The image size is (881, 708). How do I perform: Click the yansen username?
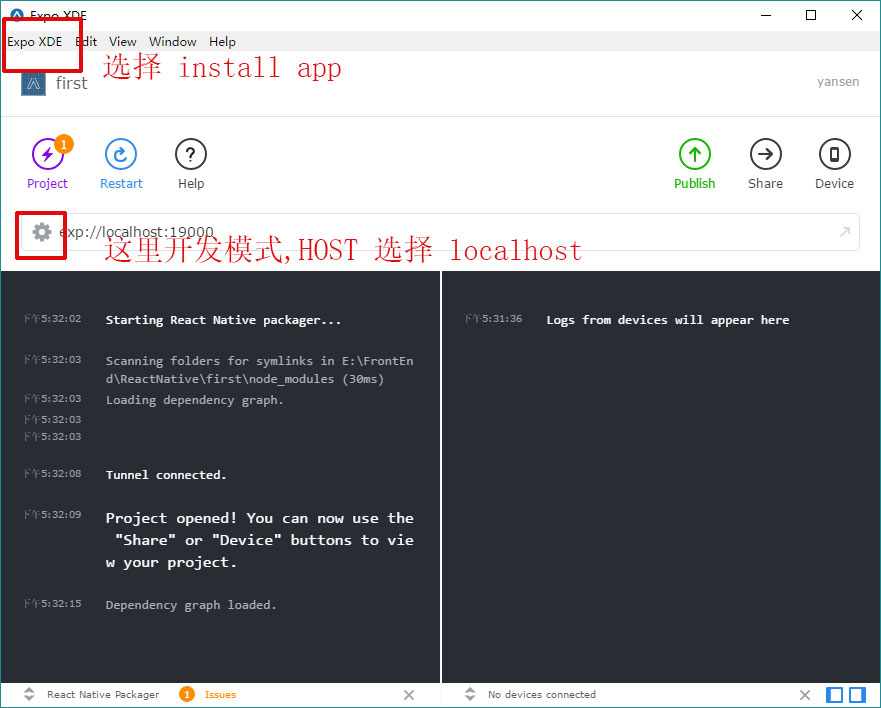[838, 81]
